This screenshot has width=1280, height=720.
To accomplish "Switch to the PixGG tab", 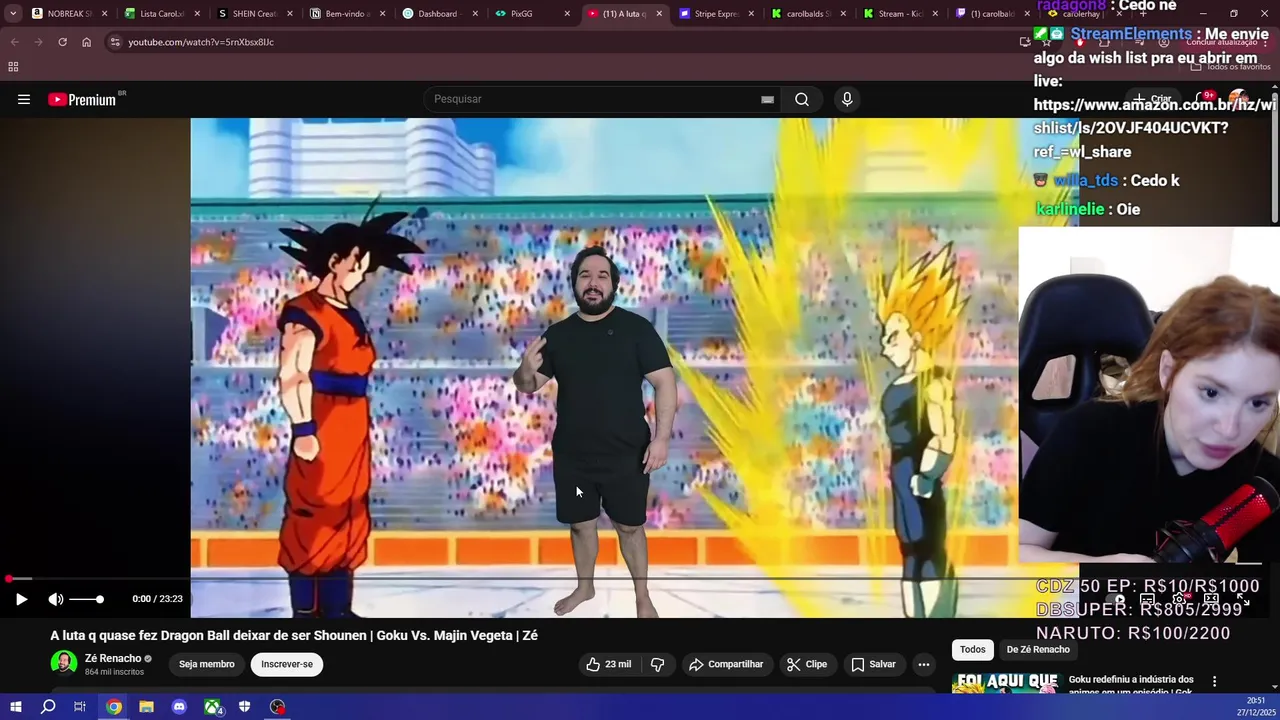I will (530, 14).
